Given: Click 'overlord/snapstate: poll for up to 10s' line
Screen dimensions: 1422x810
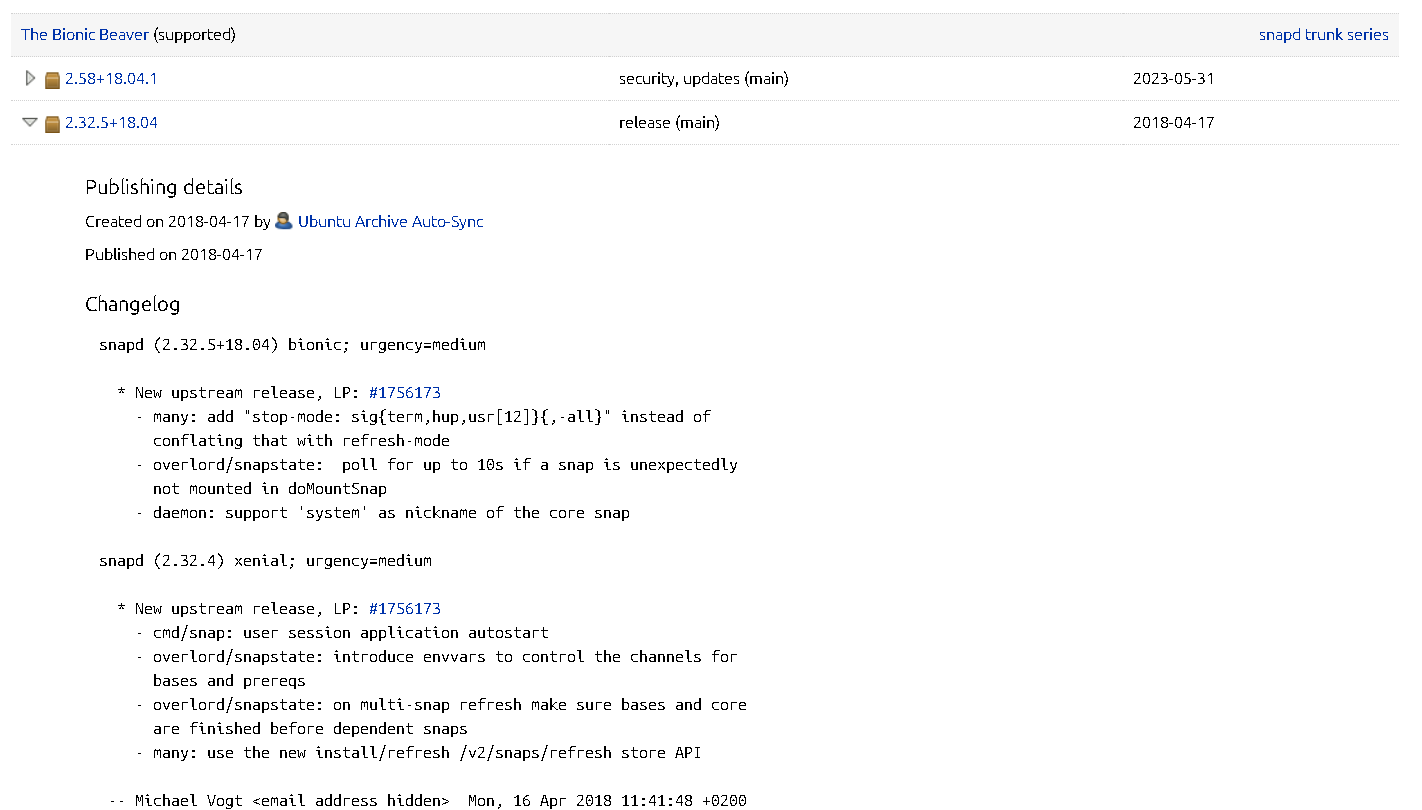Looking at the screenshot, I should pos(436,464).
